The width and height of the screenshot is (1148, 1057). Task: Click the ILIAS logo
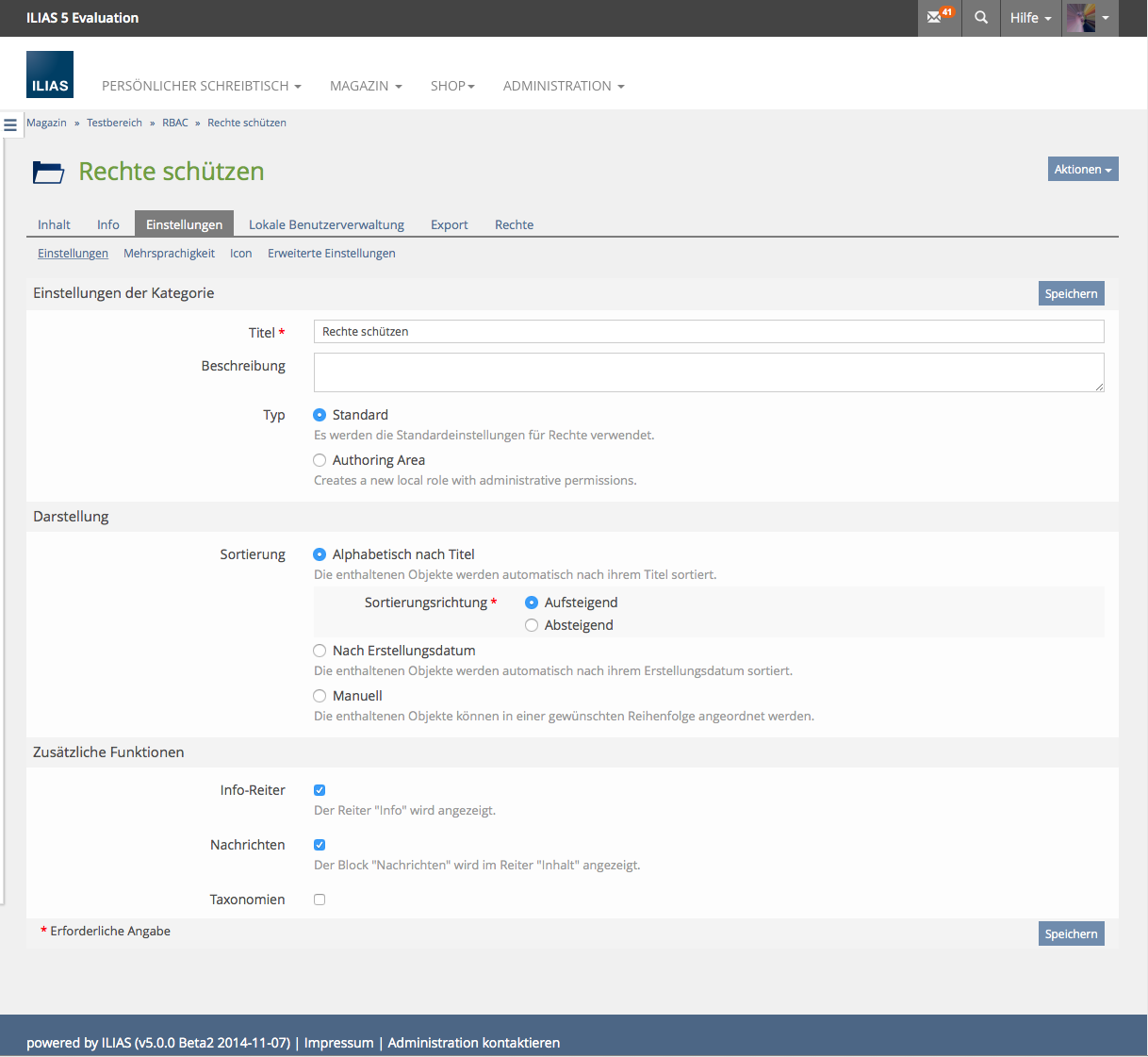tap(50, 74)
